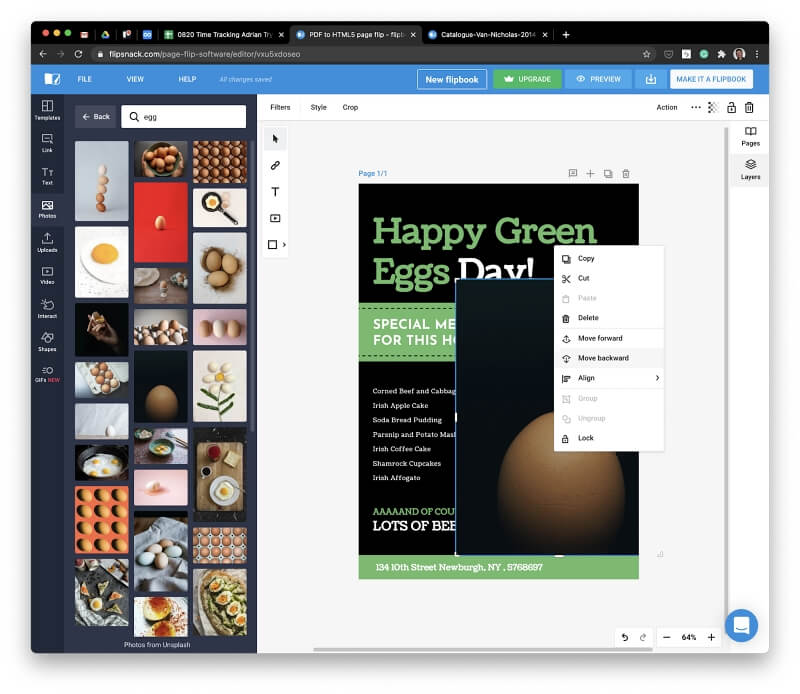Open the Pages panel
Screen dimensions: 800x694
click(x=751, y=136)
